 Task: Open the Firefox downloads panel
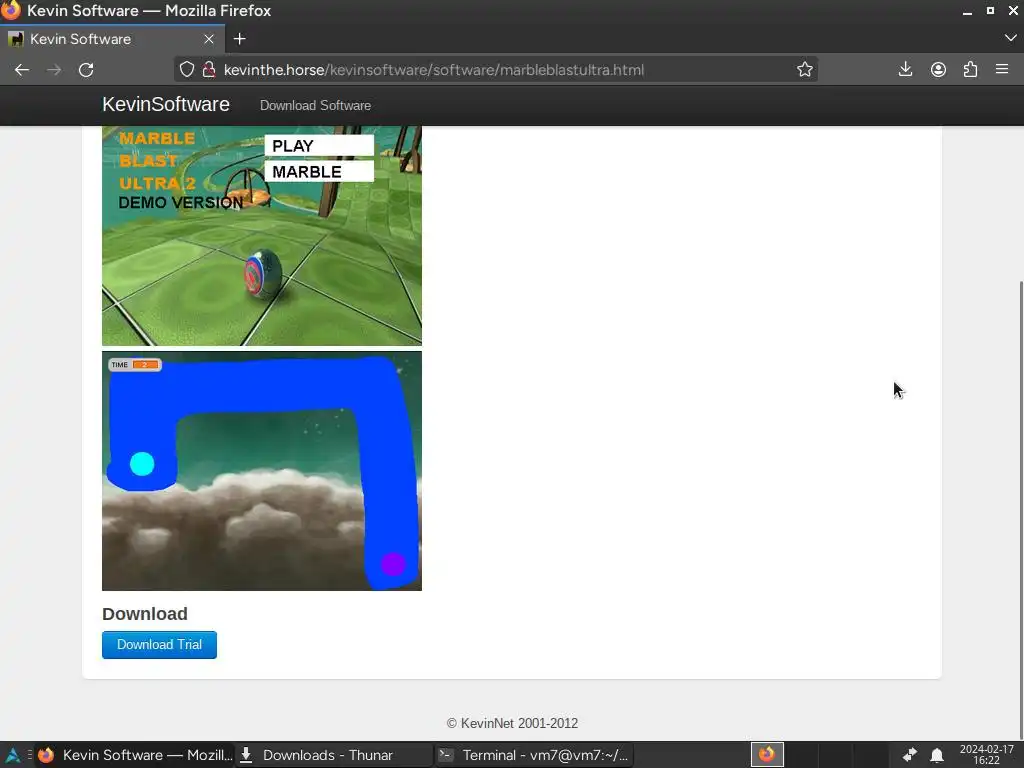click(x=905, y=69)
